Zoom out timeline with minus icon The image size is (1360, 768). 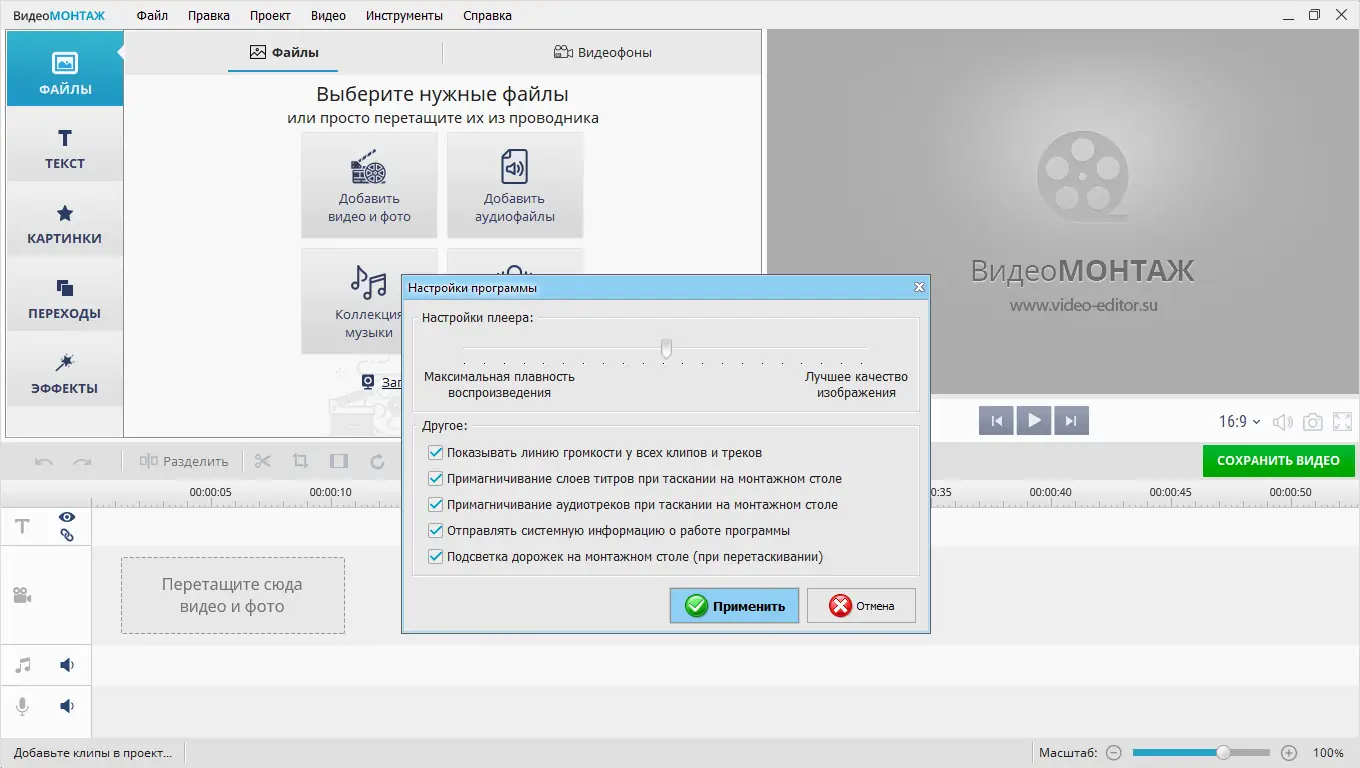click(x=1114, y=753)
